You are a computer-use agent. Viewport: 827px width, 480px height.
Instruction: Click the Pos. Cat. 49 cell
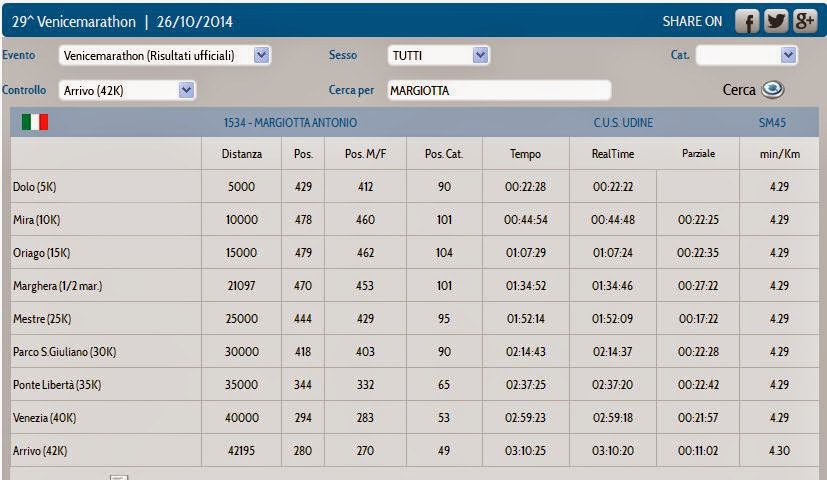coord(444,451)
